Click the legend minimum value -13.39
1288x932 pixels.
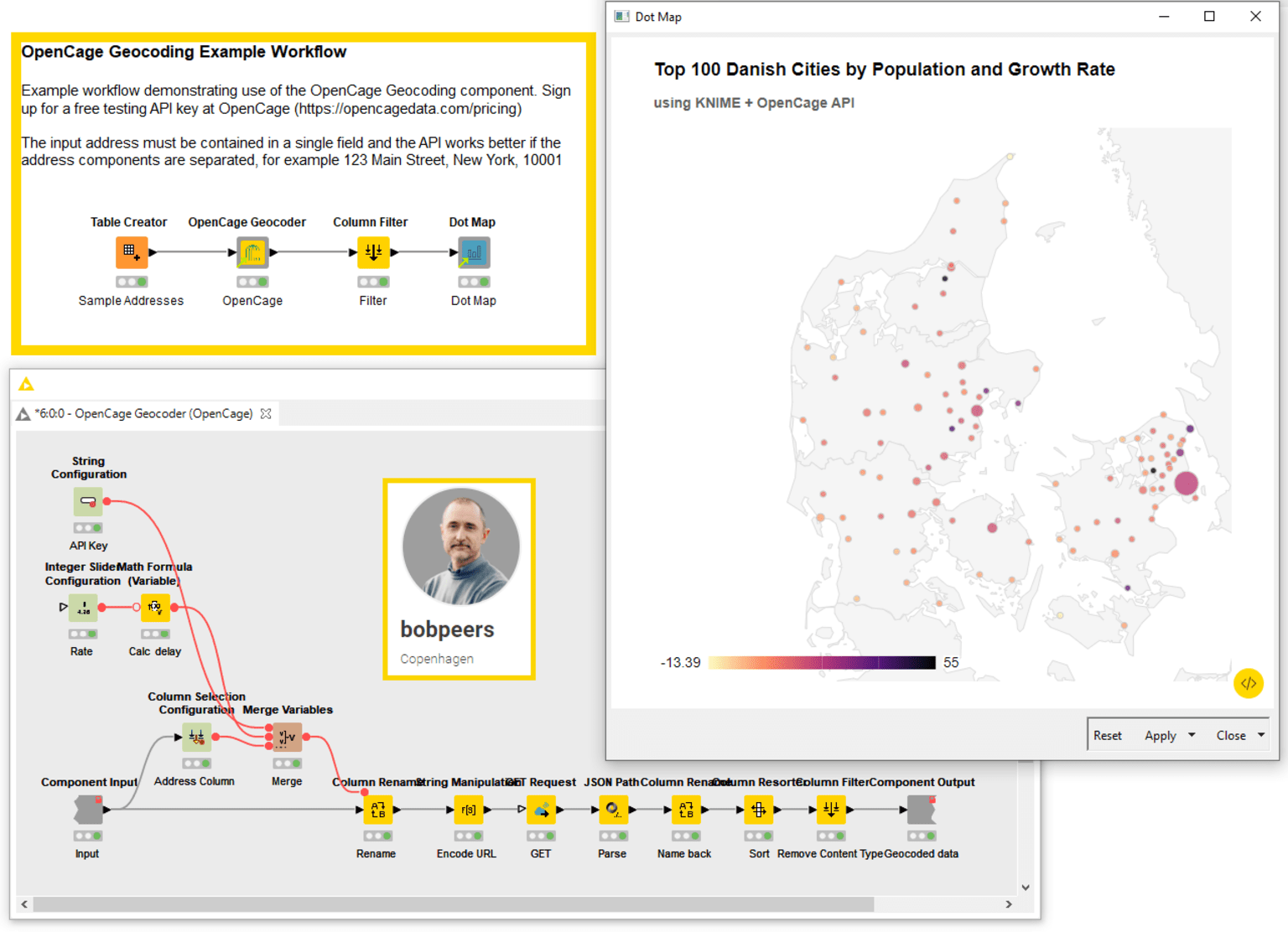tap(680, 662)
